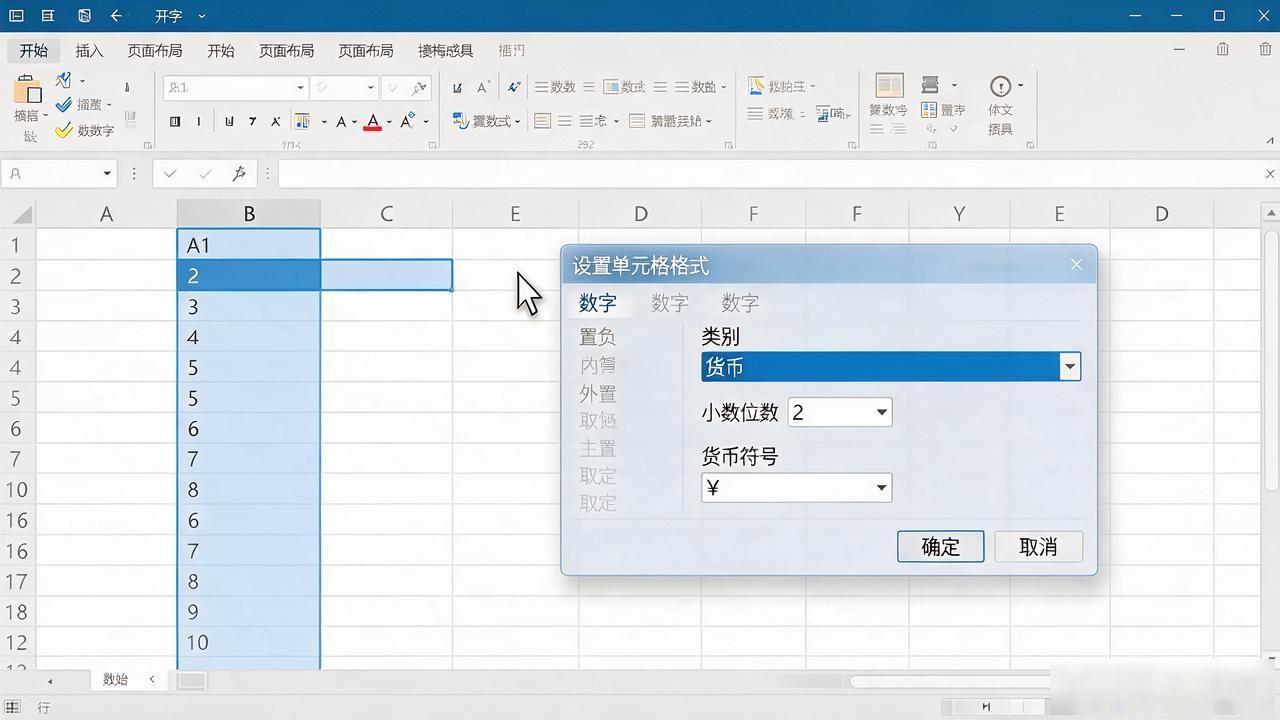Click the yellow checkmark icon beside 数数字
The height and width of the screenshot is (720, 1280).
click(x=64, y=130)
